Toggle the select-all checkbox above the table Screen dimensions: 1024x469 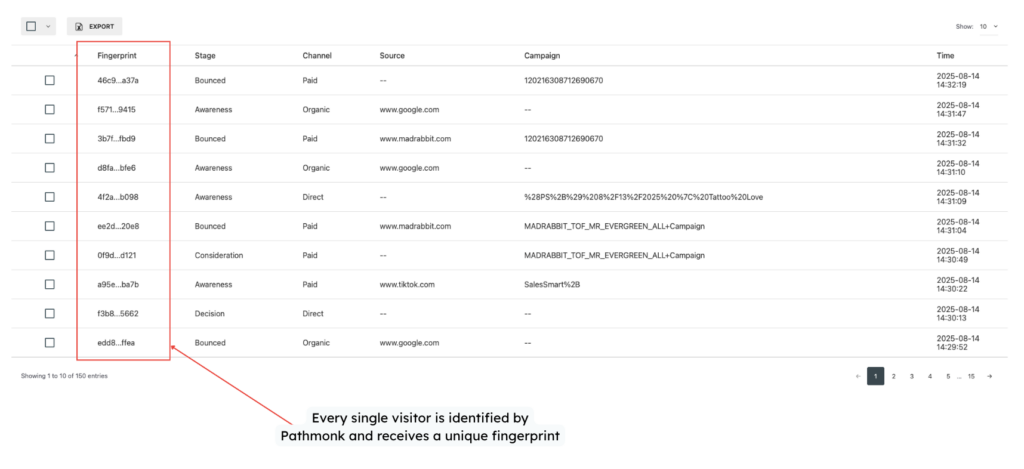31,26
